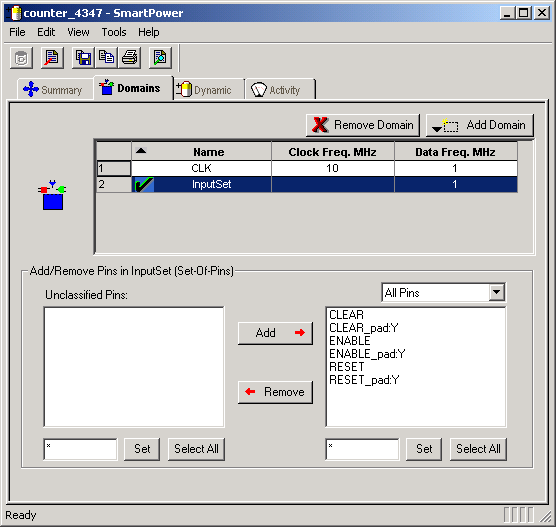The image size is (556, 527).
Task: Select the CLEAR_pad:Y pin
Action: (364, 328)
